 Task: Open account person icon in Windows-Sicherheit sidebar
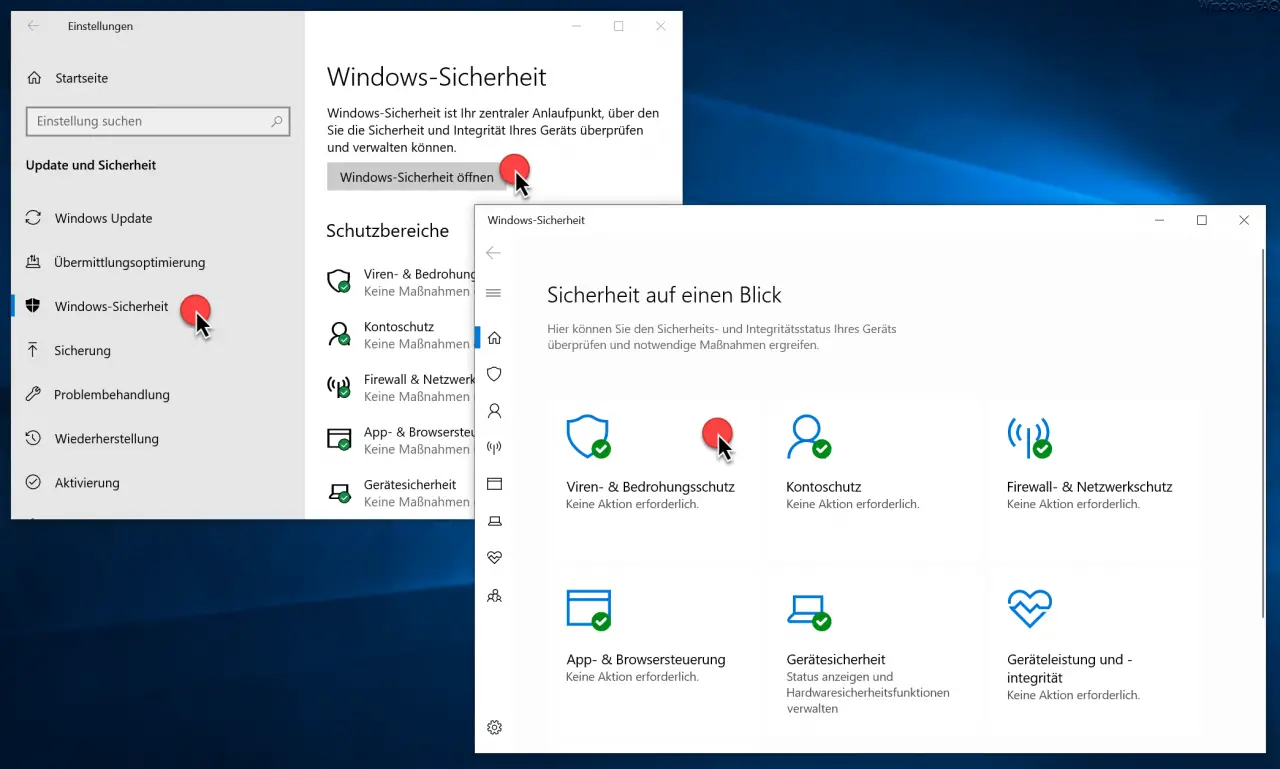(493, 411)
